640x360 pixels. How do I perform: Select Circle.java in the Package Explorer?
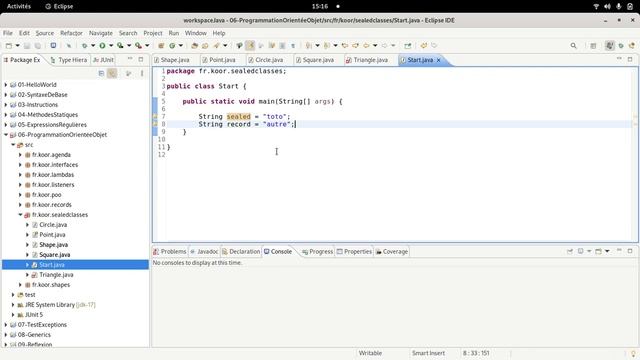click(53, 224)
